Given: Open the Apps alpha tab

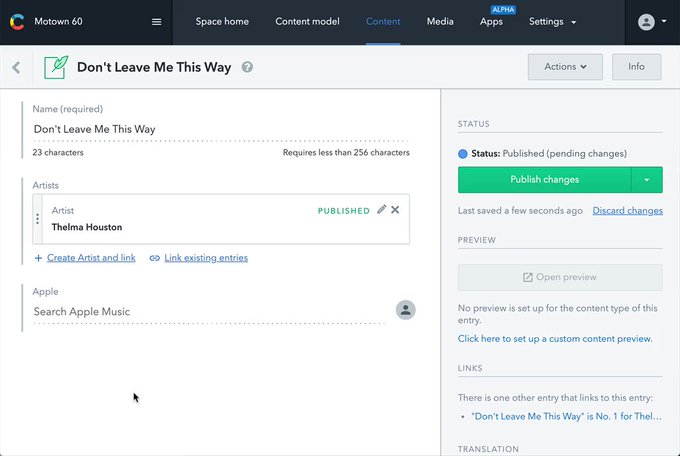Looking at the screenshot, I should 491,22.
